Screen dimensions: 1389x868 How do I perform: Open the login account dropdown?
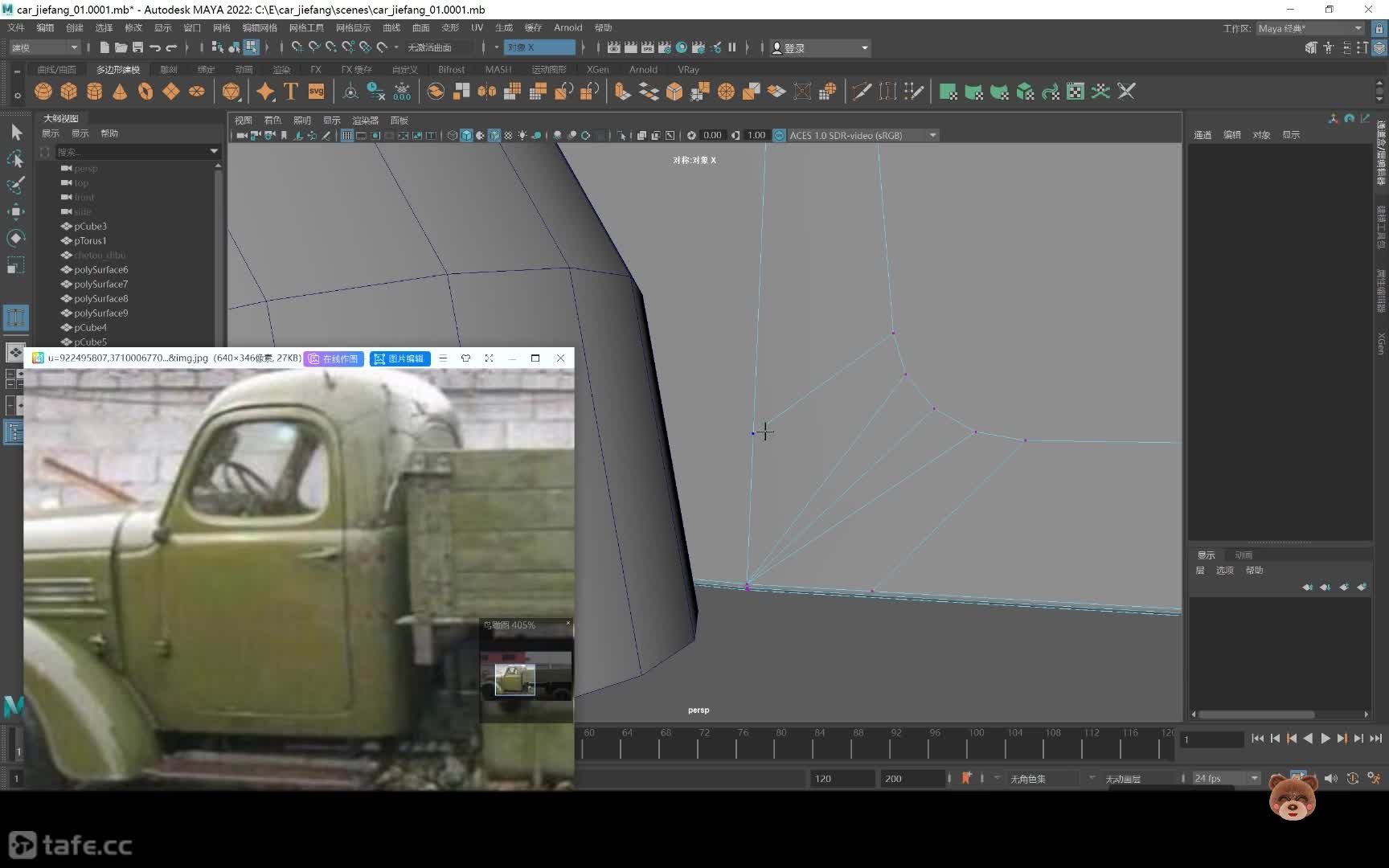[820, 47]
